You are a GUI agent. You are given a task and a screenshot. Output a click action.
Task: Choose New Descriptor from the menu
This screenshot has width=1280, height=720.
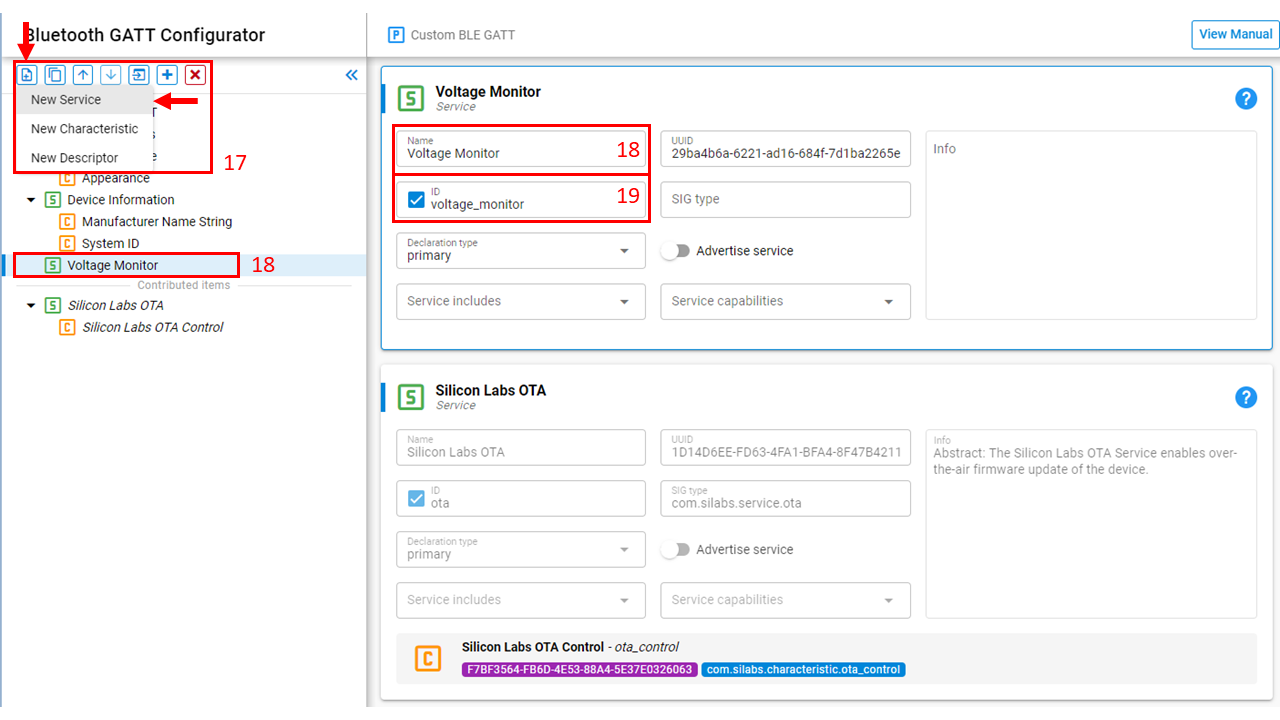click(x=84, y=158)
